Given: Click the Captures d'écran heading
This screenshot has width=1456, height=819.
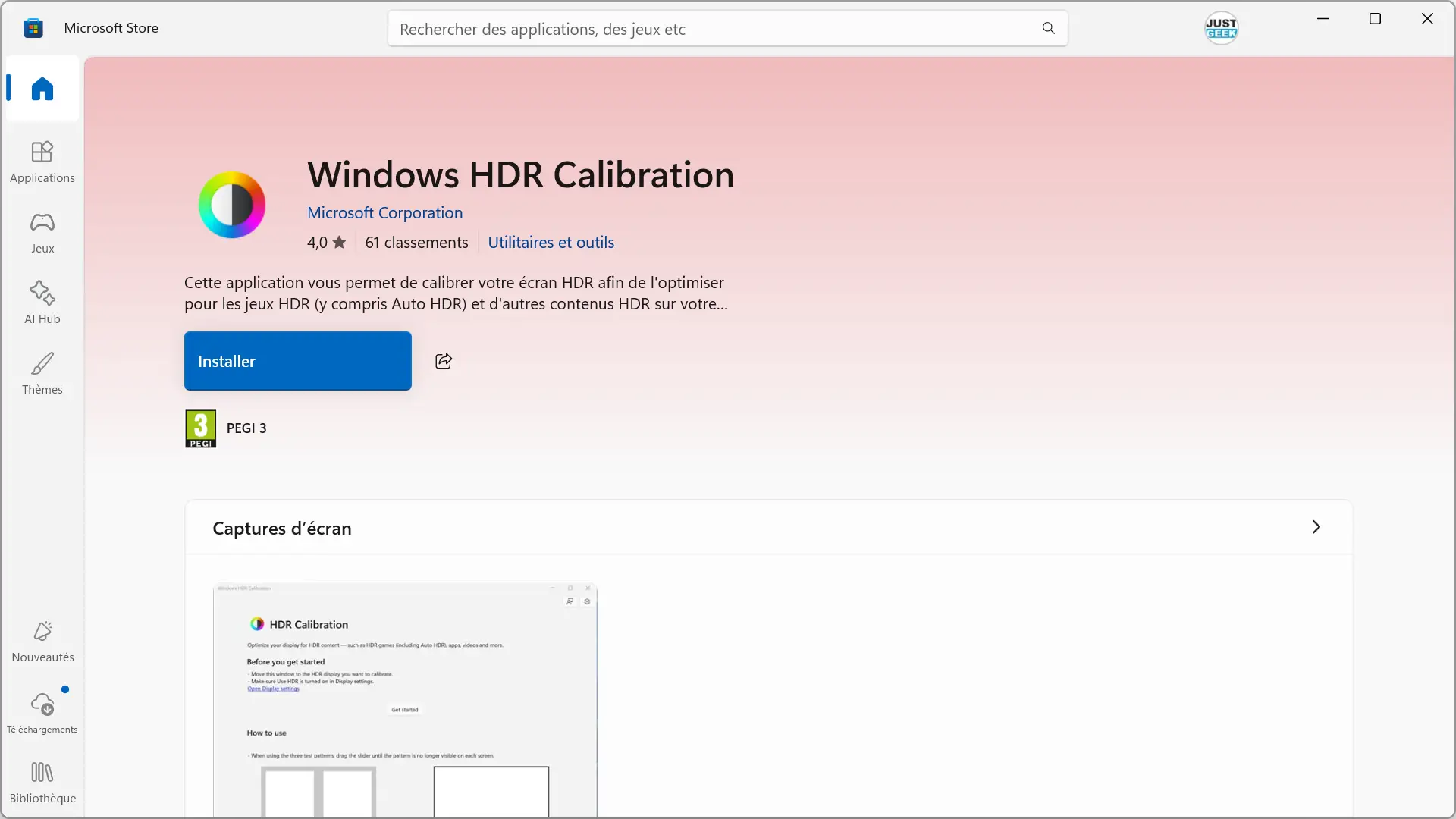Looking at the screenshot, I should (x=281, y=528).
